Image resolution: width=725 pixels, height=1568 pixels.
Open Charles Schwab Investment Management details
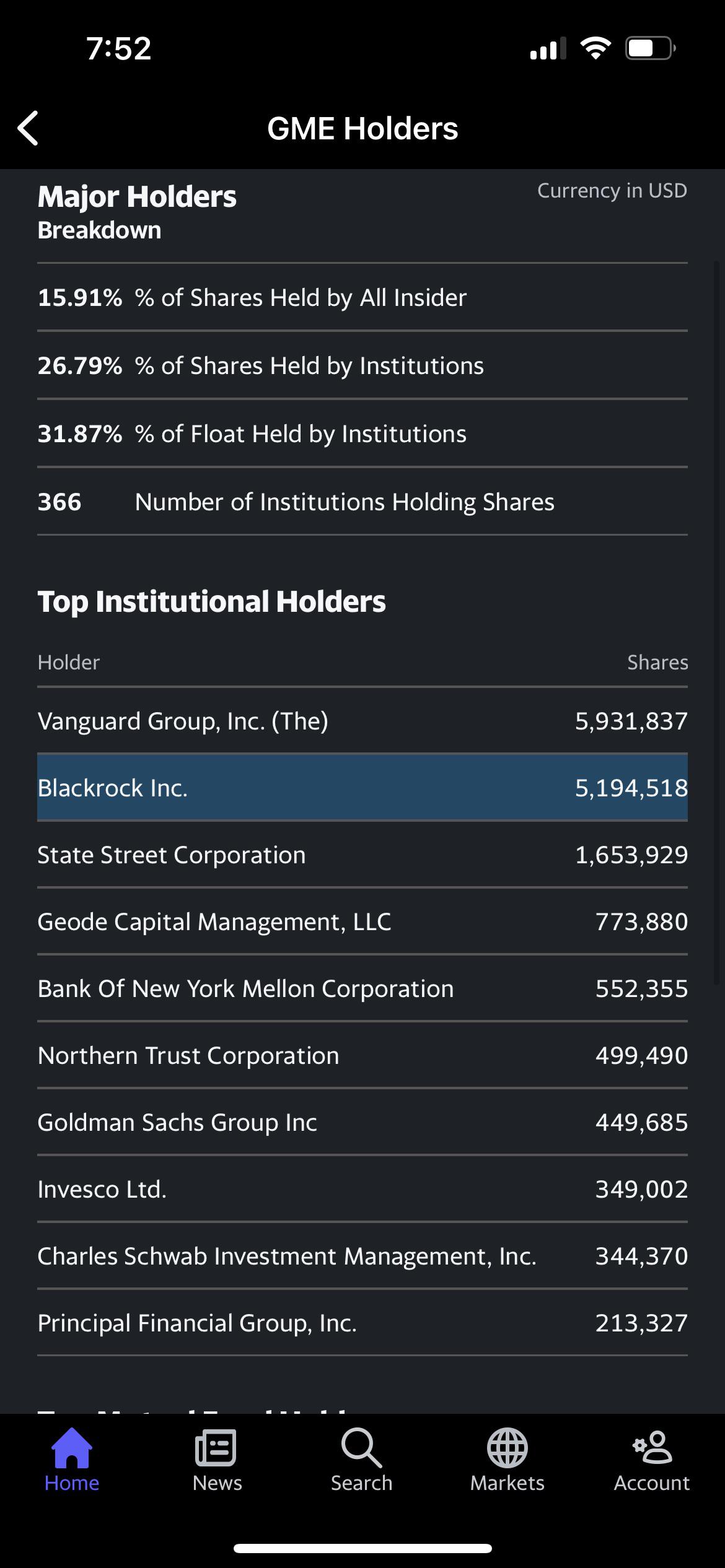click(x=362, y=1256)
